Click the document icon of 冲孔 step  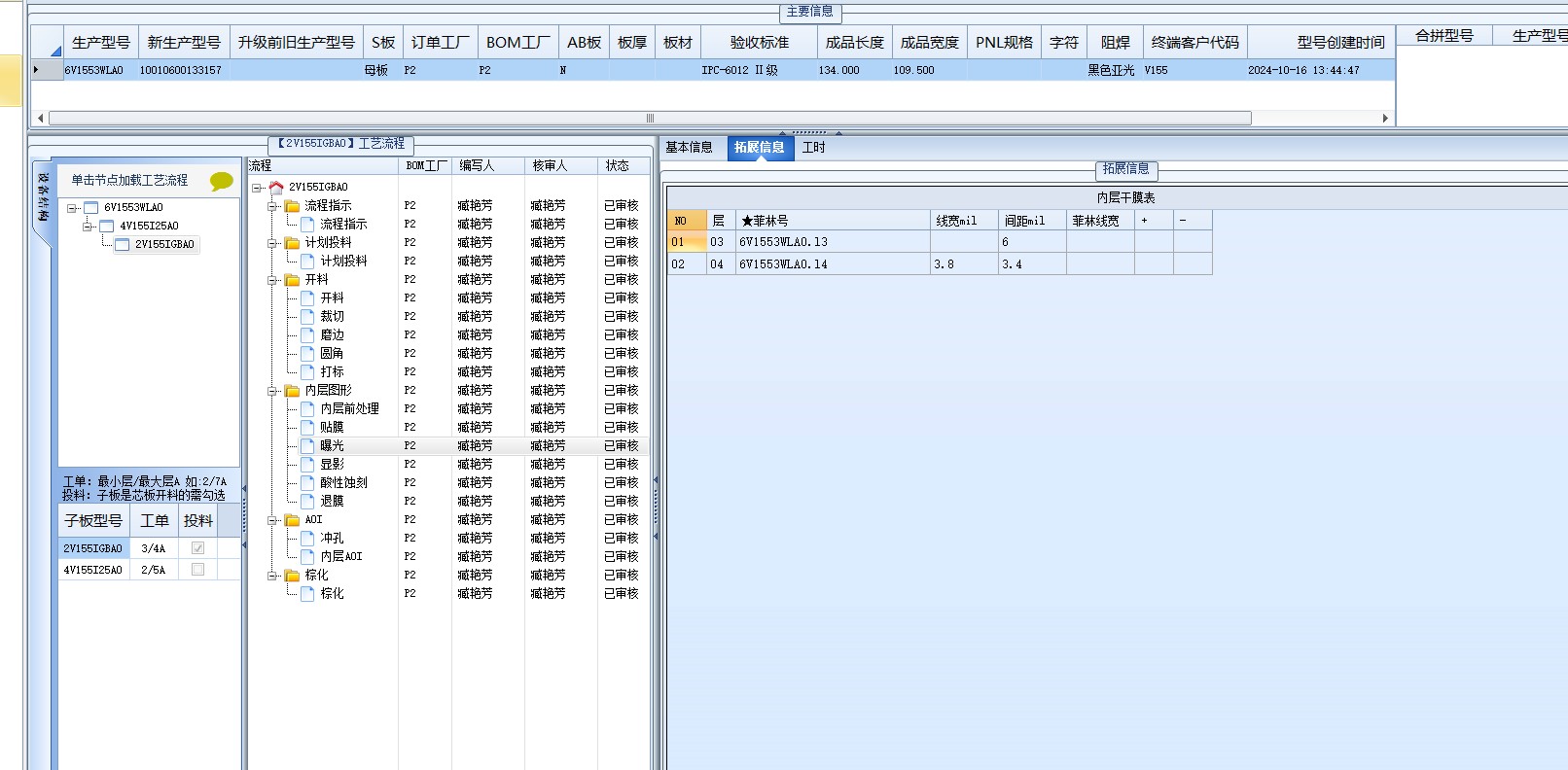307,538
